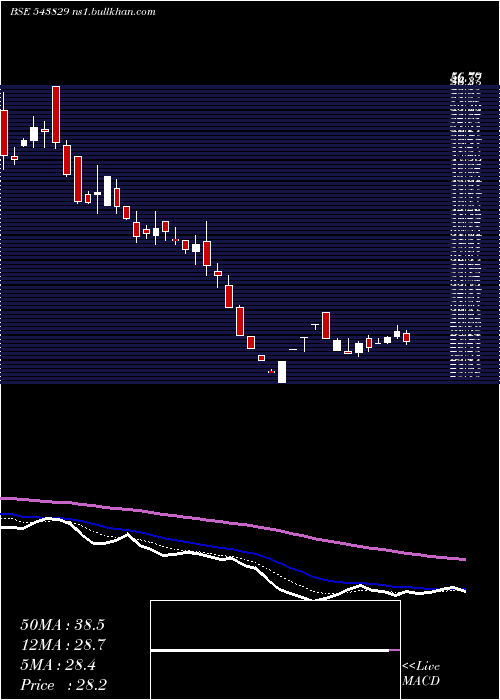Screen dimensions: 500x700
Task: Click the large white candle at the chart's lowest point
Action: pyautogui.click(x=282, y=372)
